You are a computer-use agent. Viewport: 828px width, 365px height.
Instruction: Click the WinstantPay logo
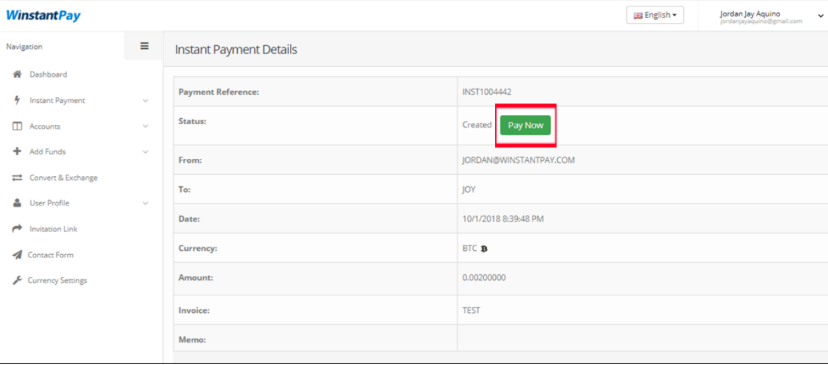43,15
